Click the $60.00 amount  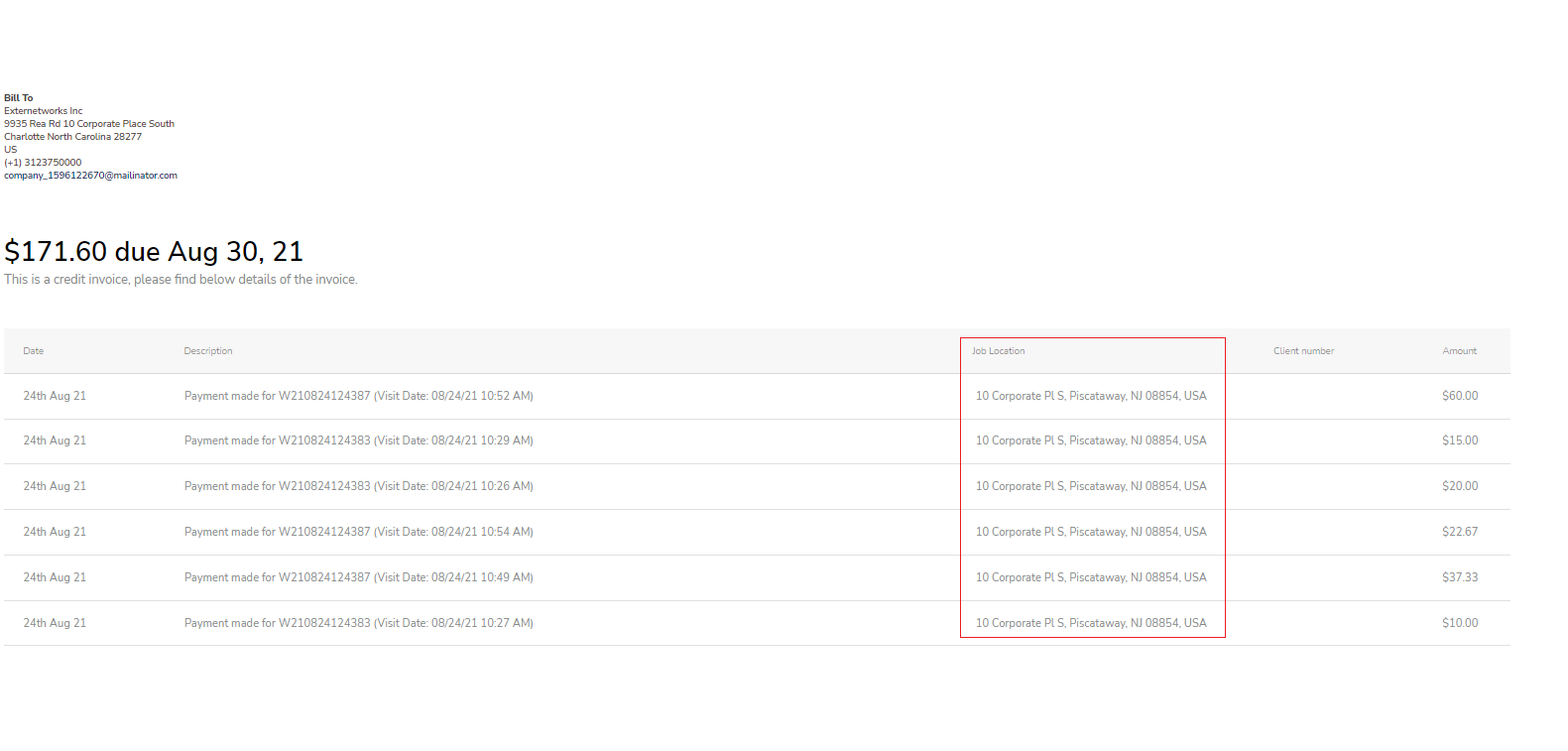(1460, 396)
